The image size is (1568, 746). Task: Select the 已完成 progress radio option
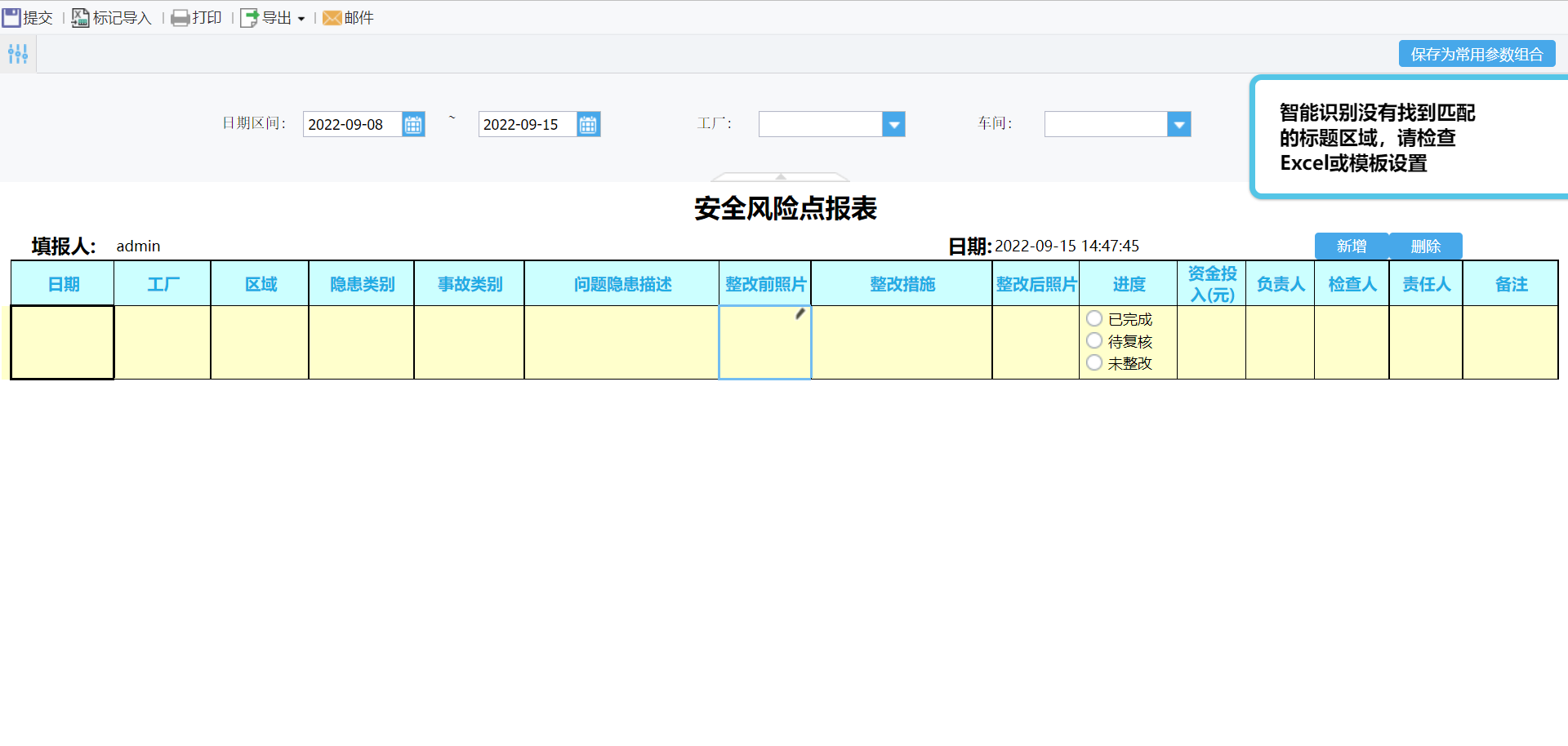pos(1094,319)
